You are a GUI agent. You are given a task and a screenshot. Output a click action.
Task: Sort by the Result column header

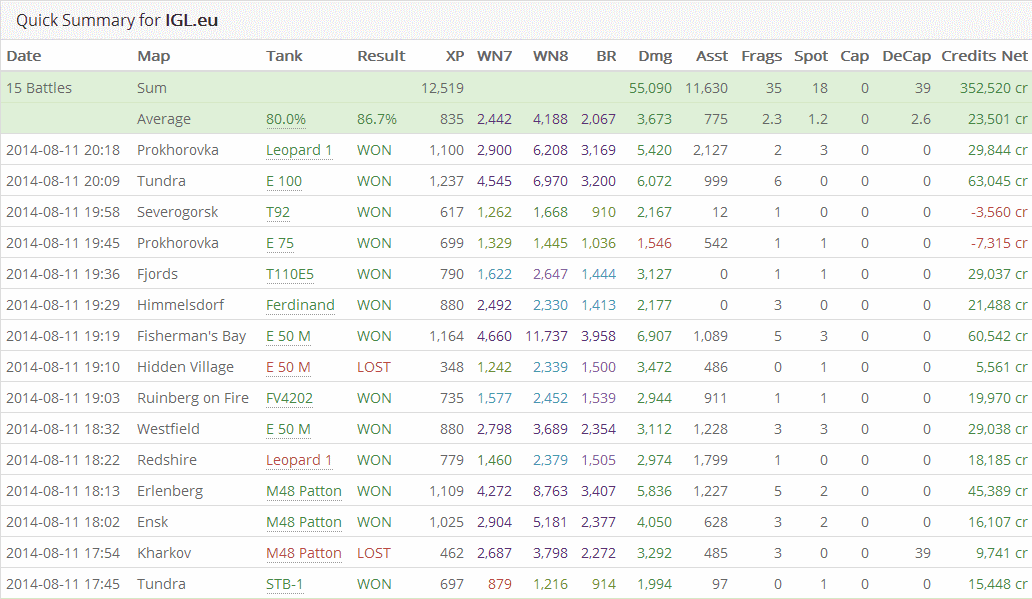coord(381,56)
